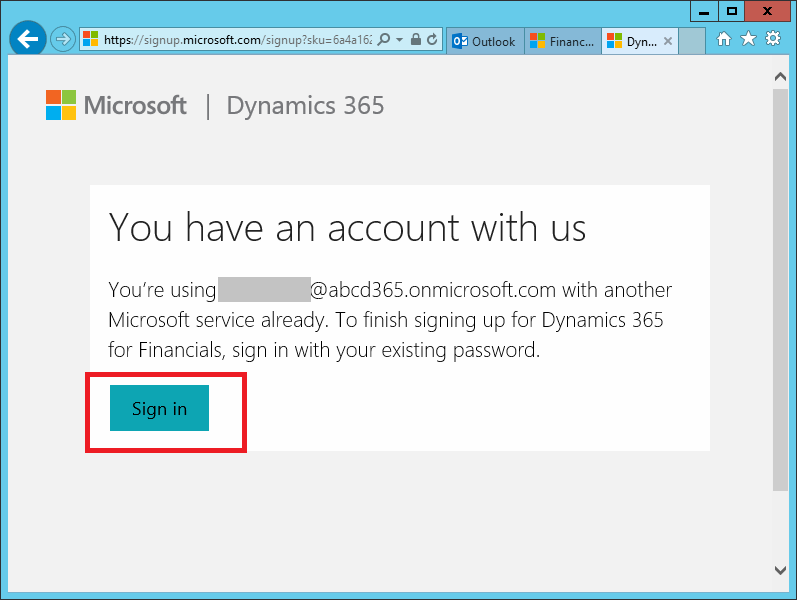This screenshot has height=600, width=797.
Task: Click the Home icon
Action: [724, 39]
